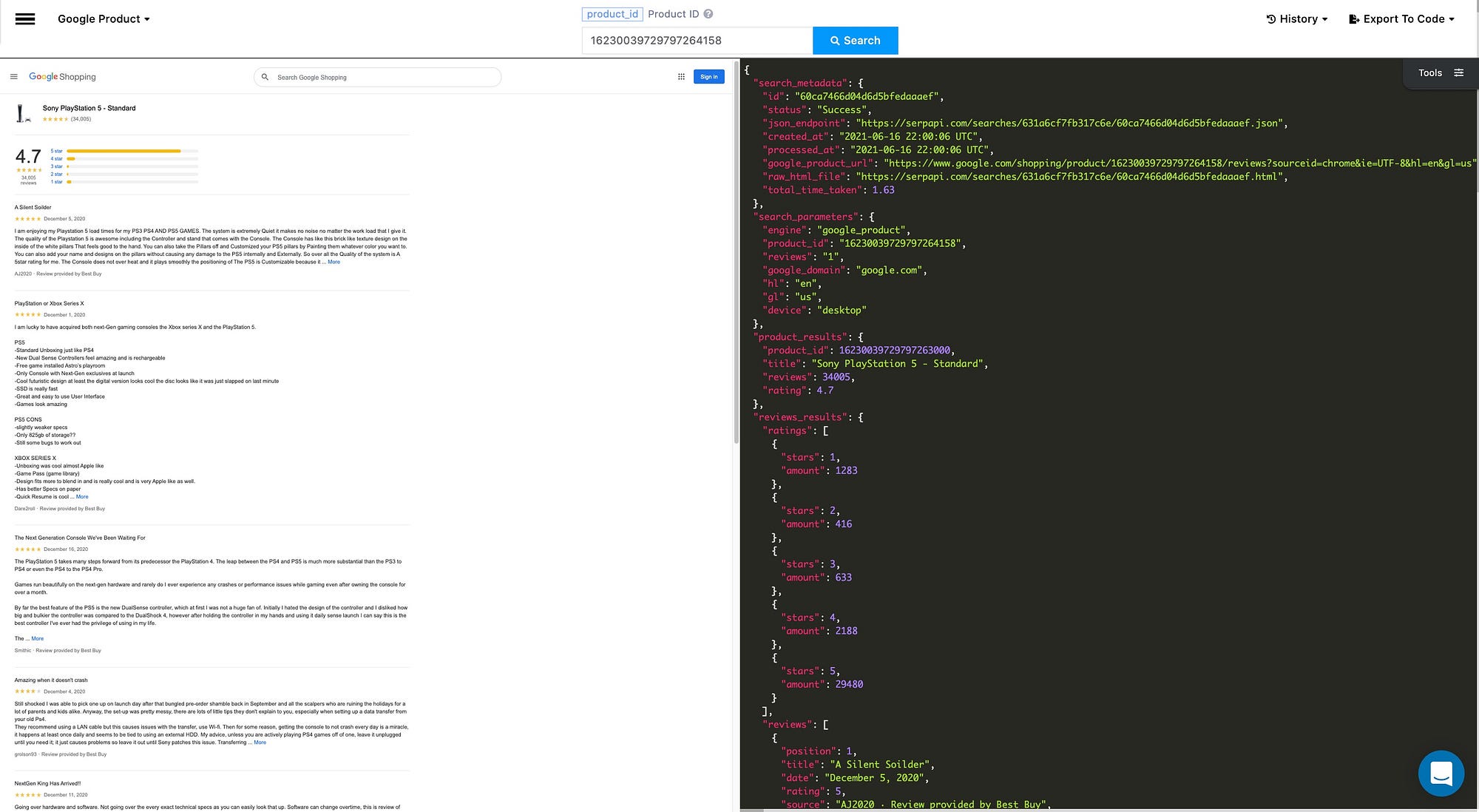
Task: Open Google Shopping sidebar hamburger menu
Action: (x=14, y=77)
